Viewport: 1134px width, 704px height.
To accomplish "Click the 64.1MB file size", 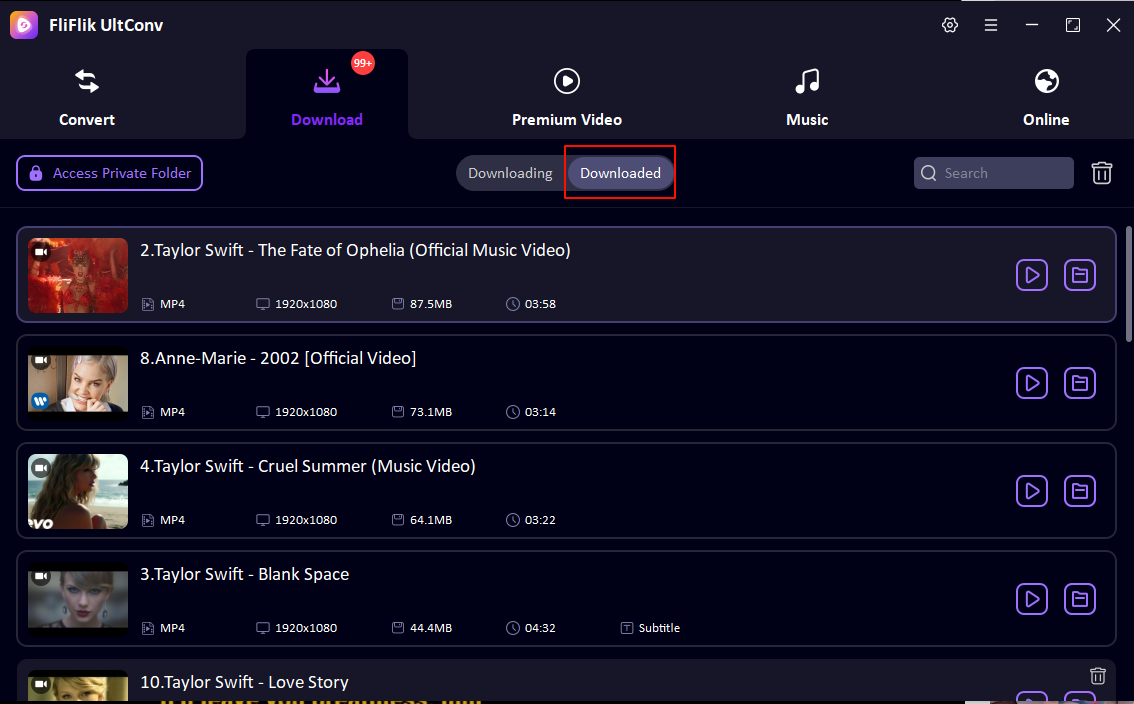I will click(431, 519).
